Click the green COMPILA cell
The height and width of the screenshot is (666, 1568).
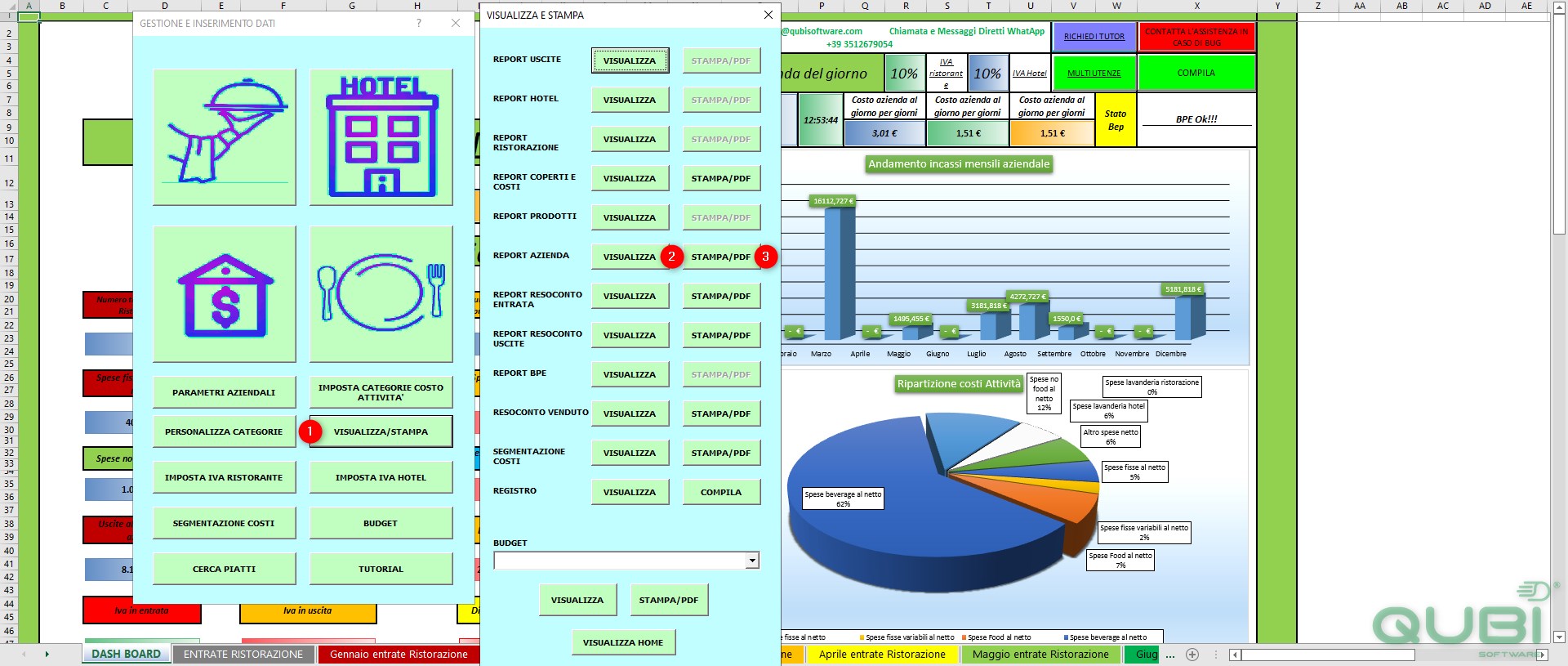[x=1196, y=73]
